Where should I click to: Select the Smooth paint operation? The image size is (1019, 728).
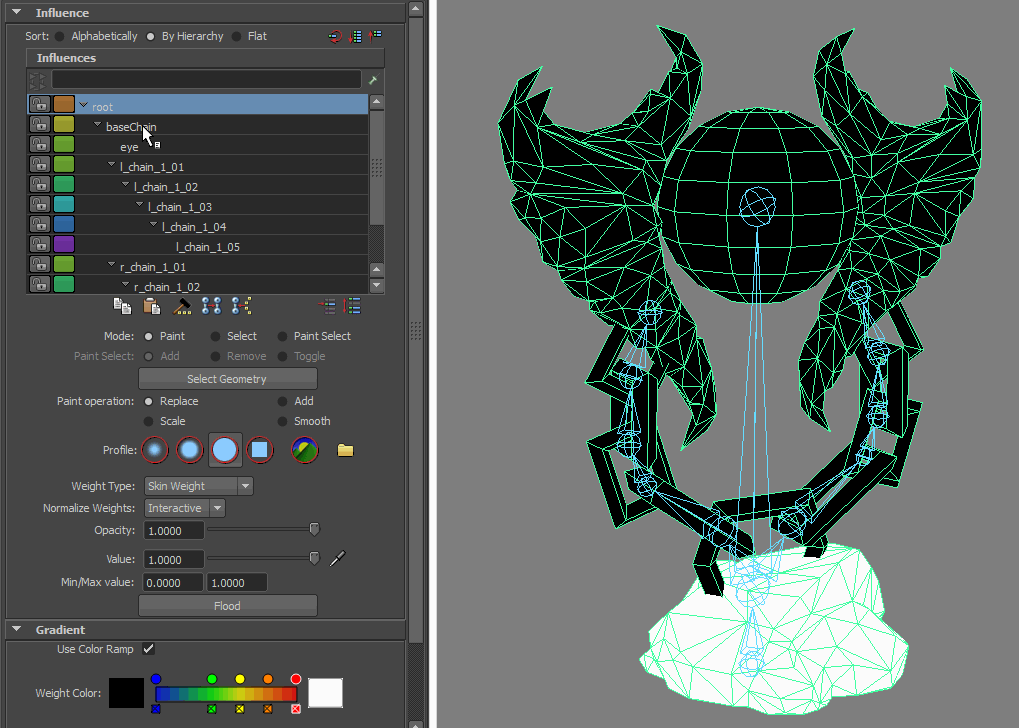284,421
